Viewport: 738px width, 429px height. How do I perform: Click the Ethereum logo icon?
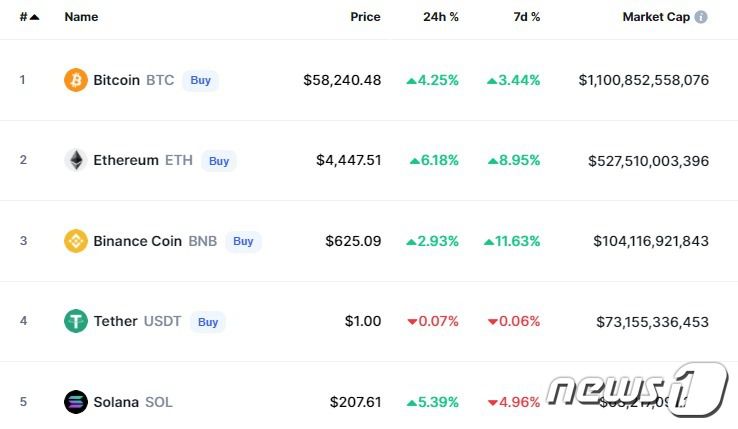click(x=76, y=160)
